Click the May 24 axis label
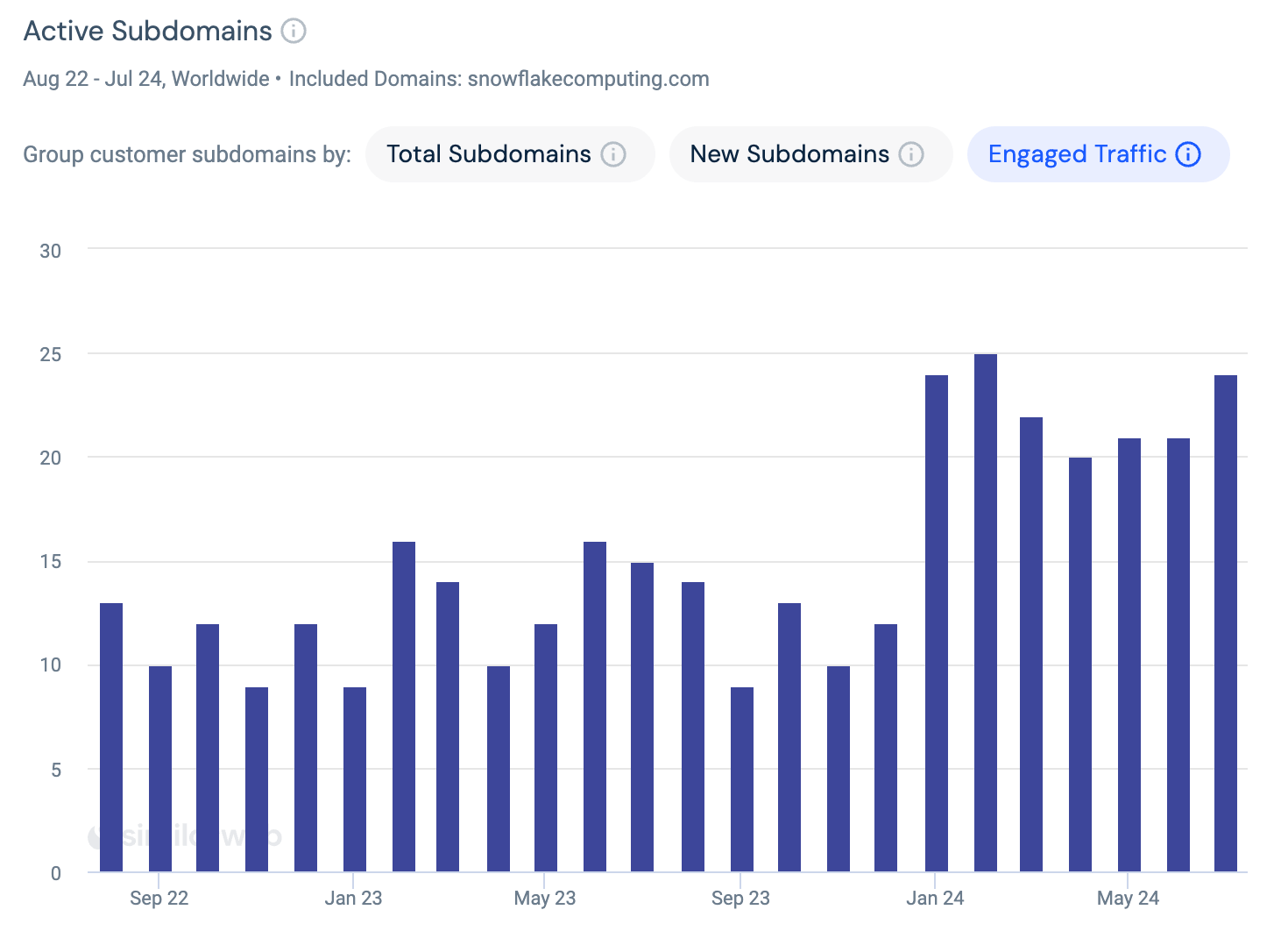This screenshot has height=931, width=1288. click(1127, 898)
